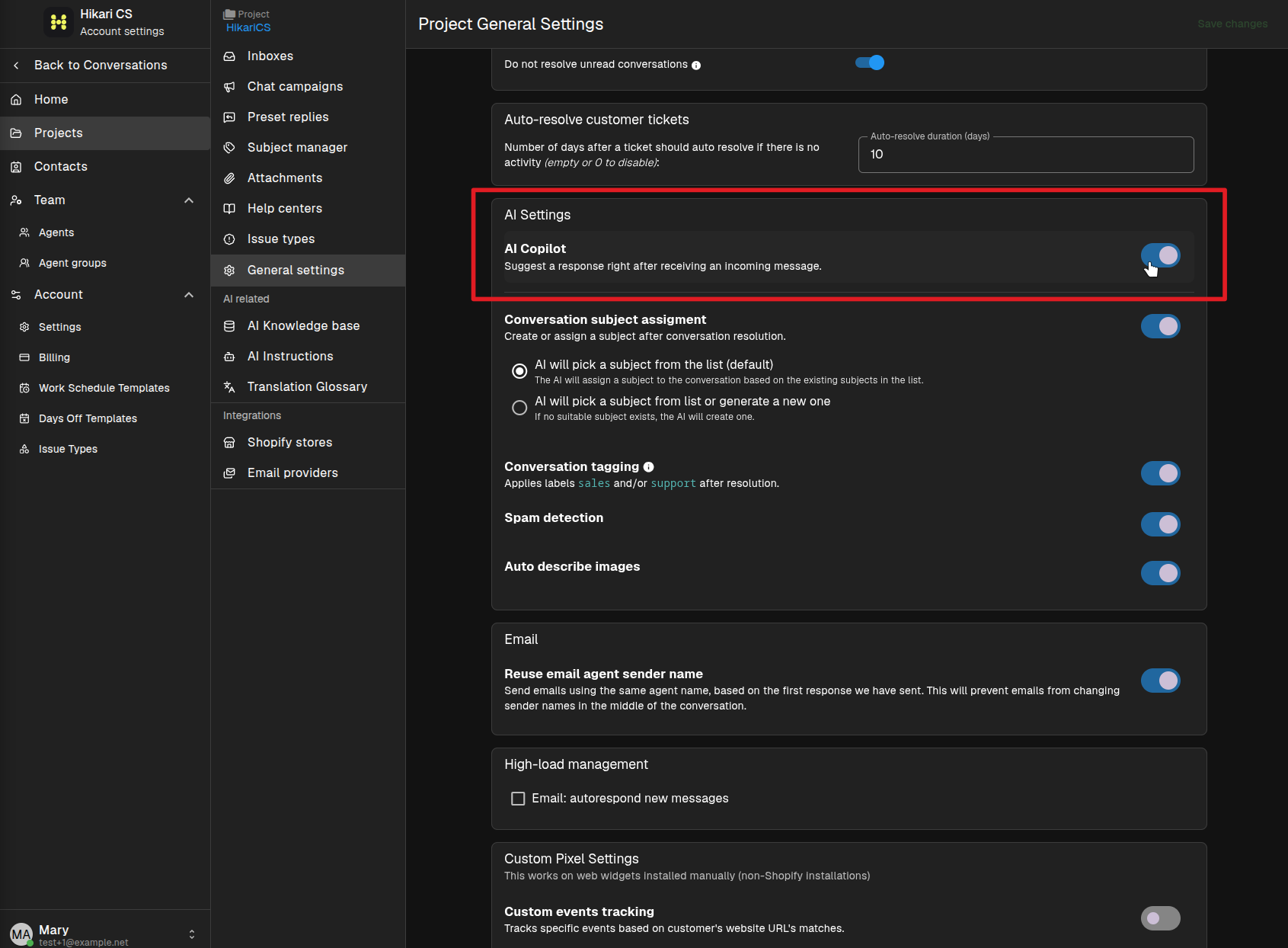Screen dimensions: 1288x948
Task: Click the Email providers icon
Action: [x=229, y=473]
